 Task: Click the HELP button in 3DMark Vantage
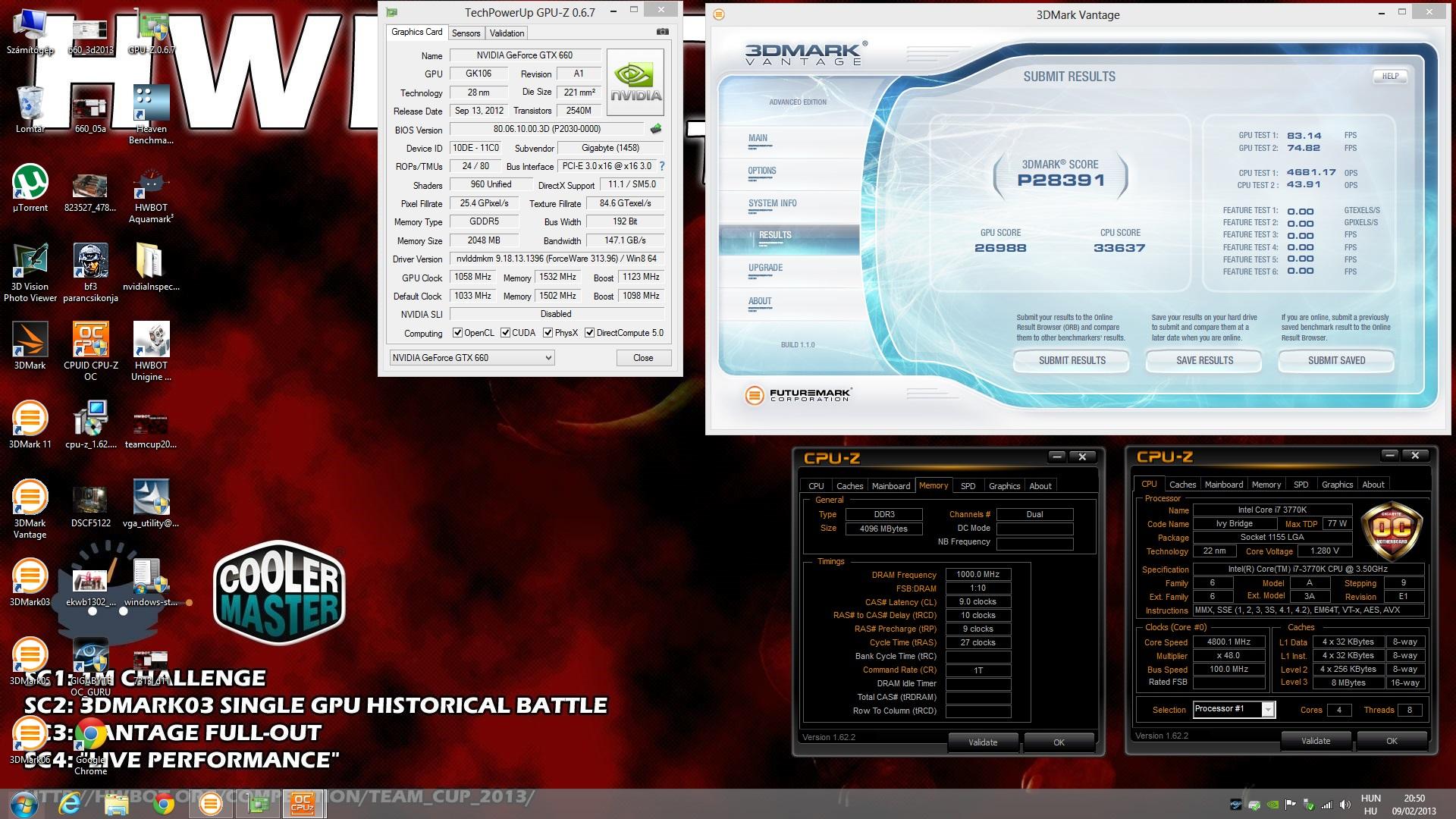[x=1389, y=76]
